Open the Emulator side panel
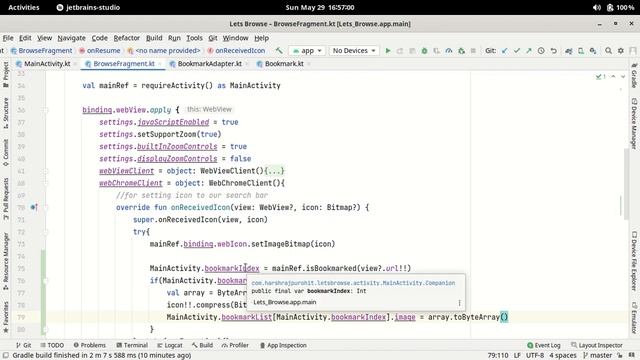Viewport: 640px width, 360px height. [x=634, y=318]
